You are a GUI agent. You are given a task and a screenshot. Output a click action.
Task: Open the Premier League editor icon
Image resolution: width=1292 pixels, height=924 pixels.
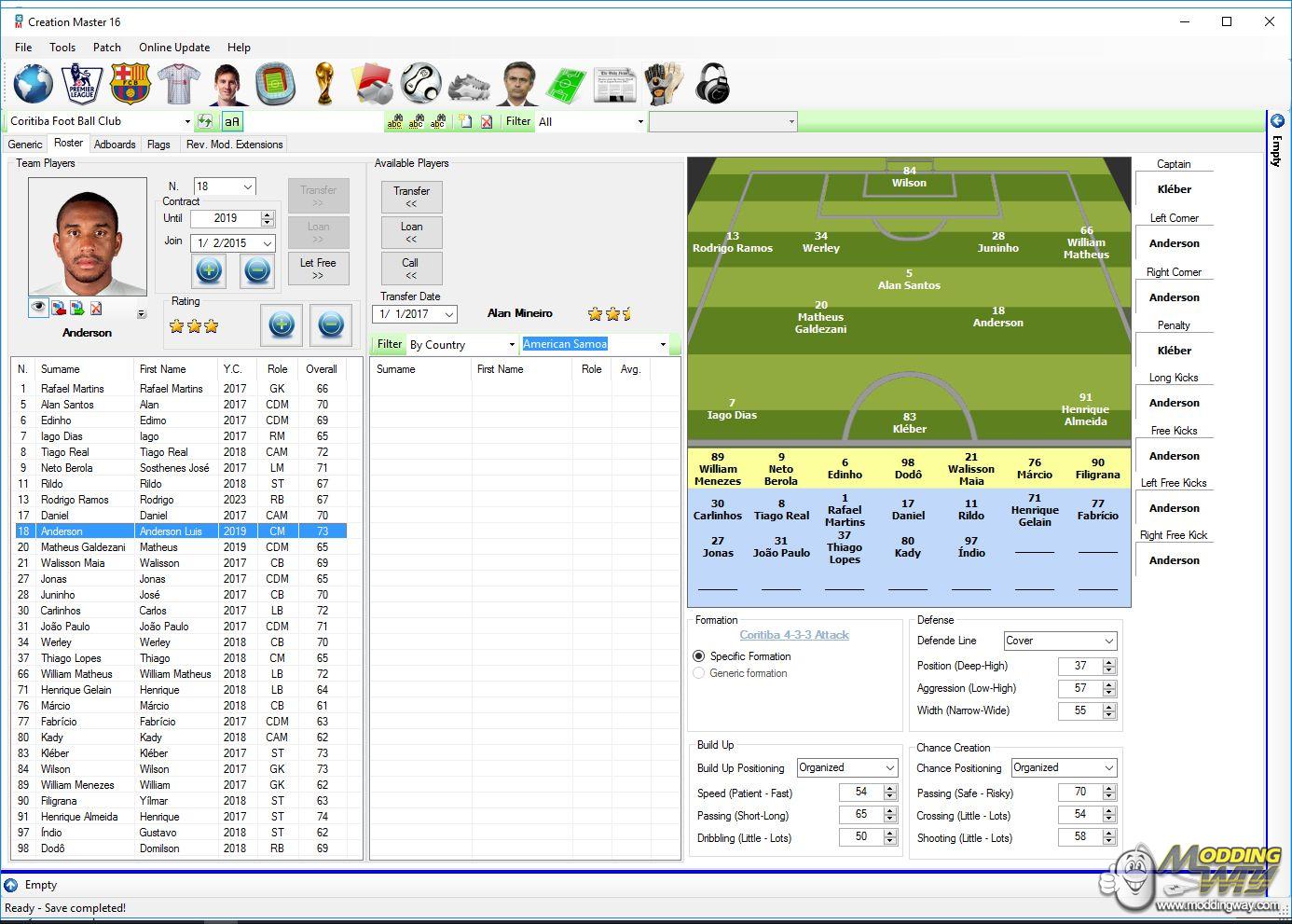pyautogui.click(x=82, y=83)
